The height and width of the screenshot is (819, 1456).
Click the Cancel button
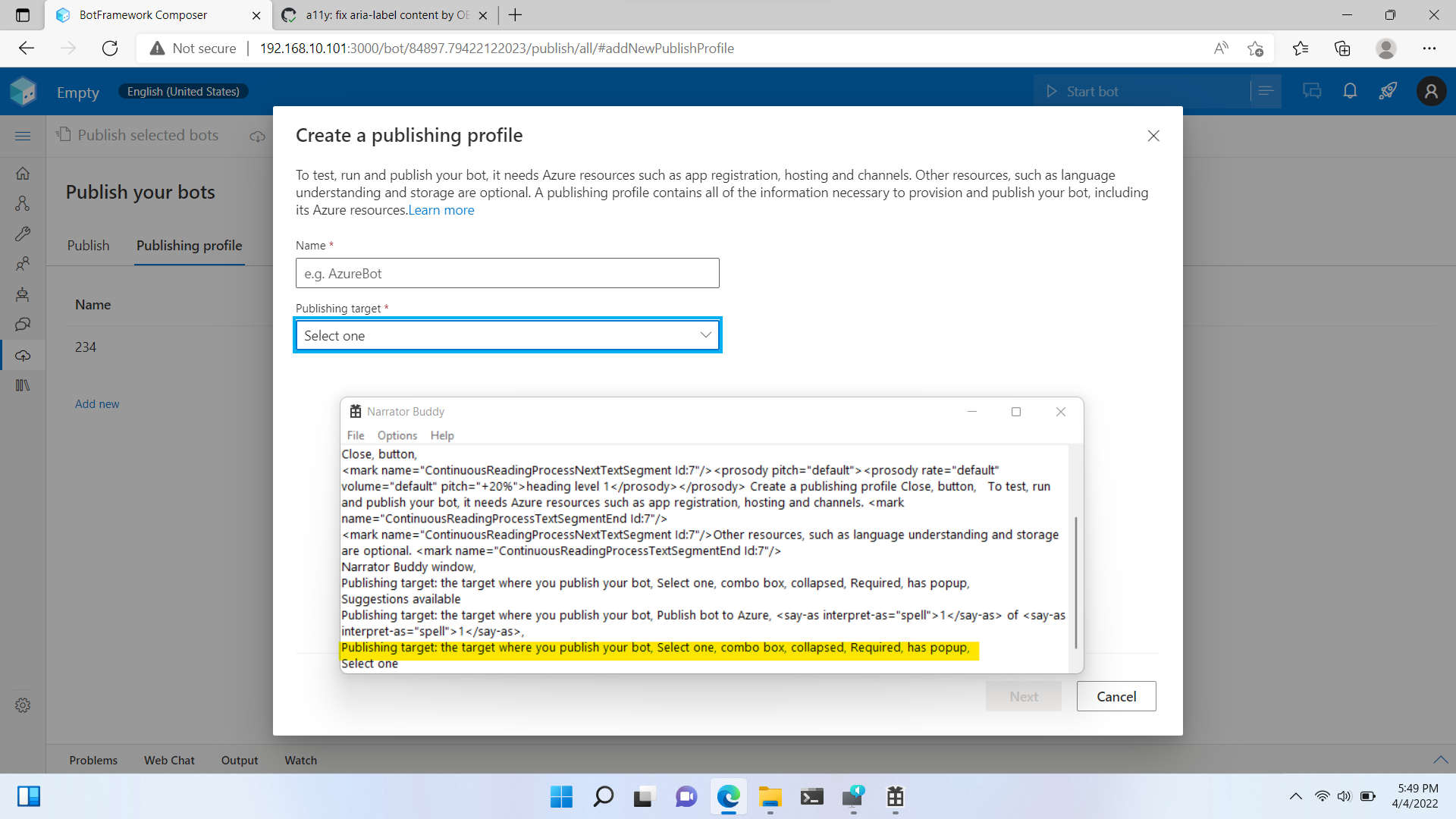pyautogui.click(x=1116, y=696)
